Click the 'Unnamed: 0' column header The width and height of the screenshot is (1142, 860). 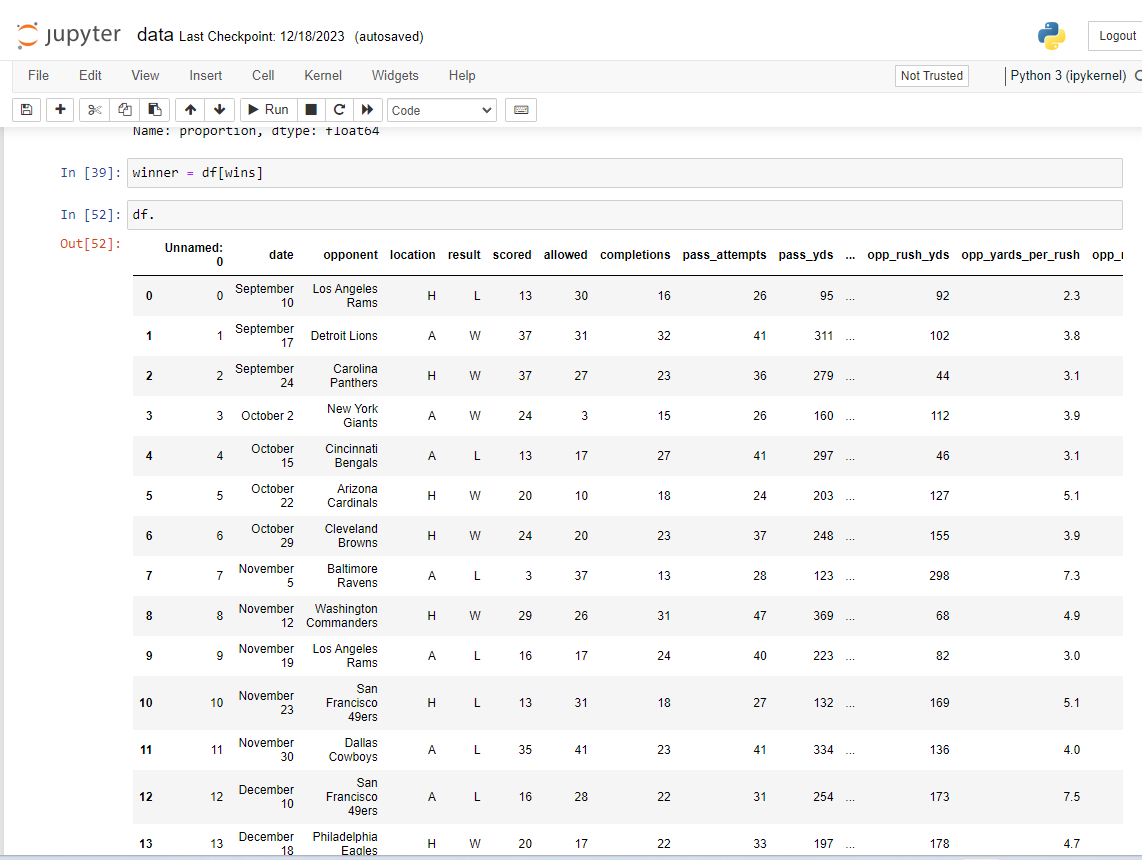(194, 255)
